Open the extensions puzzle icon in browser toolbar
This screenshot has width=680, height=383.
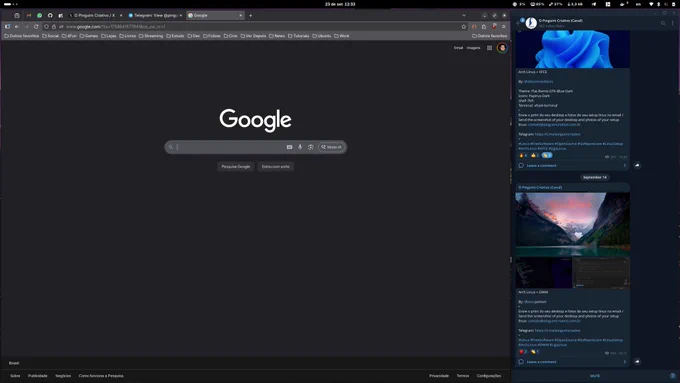484,26
